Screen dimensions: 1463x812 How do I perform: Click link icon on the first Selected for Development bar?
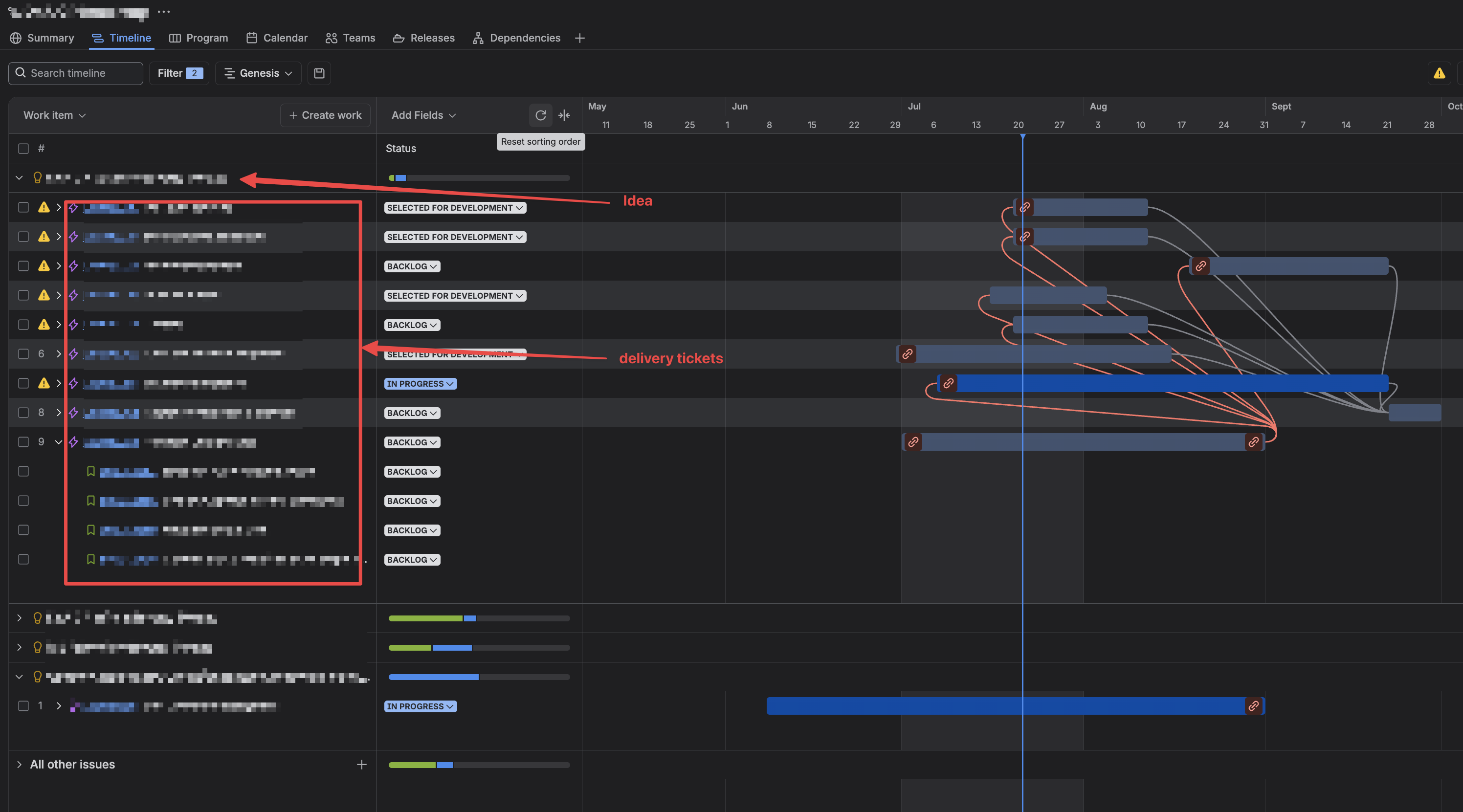[1024, 207]
